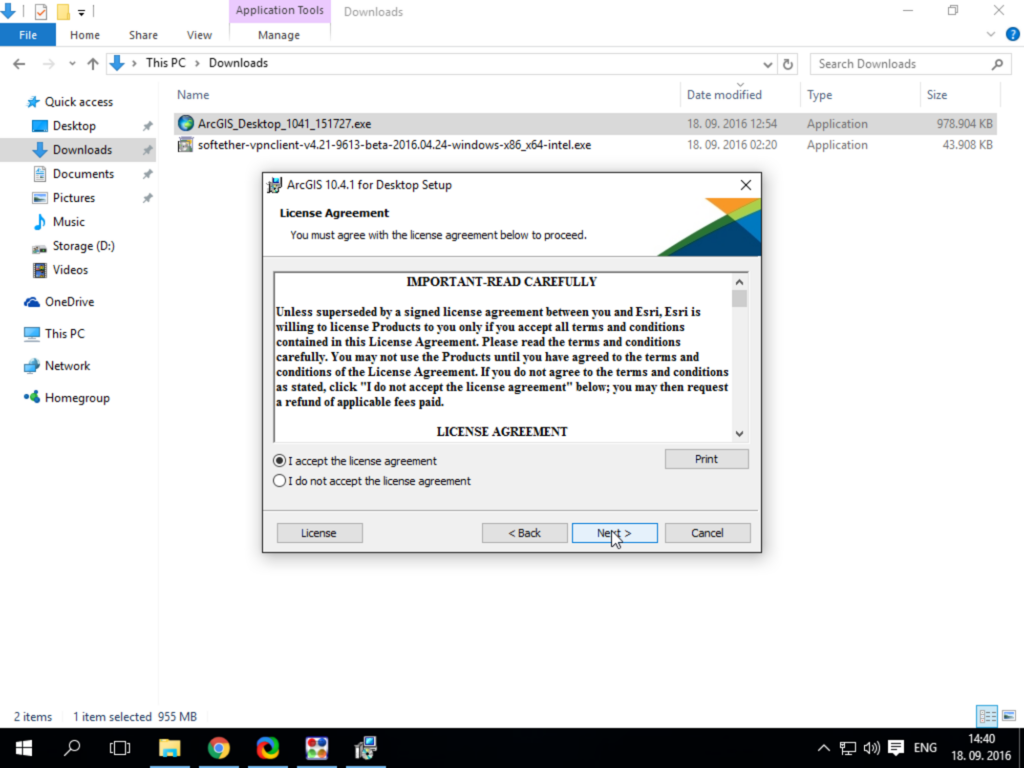Close the ArcGIS 10.4.1 setup dialog
Viewport: 1024px width, 768px height.
click(746, 185)
